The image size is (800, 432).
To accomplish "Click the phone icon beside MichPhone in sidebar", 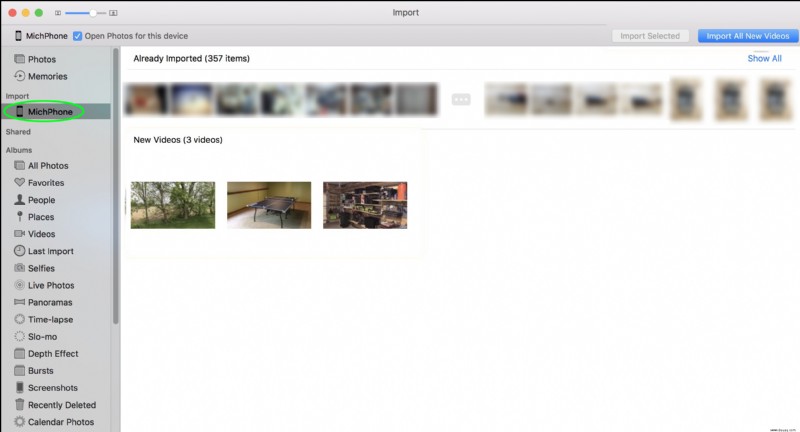I will coord(19,111).
